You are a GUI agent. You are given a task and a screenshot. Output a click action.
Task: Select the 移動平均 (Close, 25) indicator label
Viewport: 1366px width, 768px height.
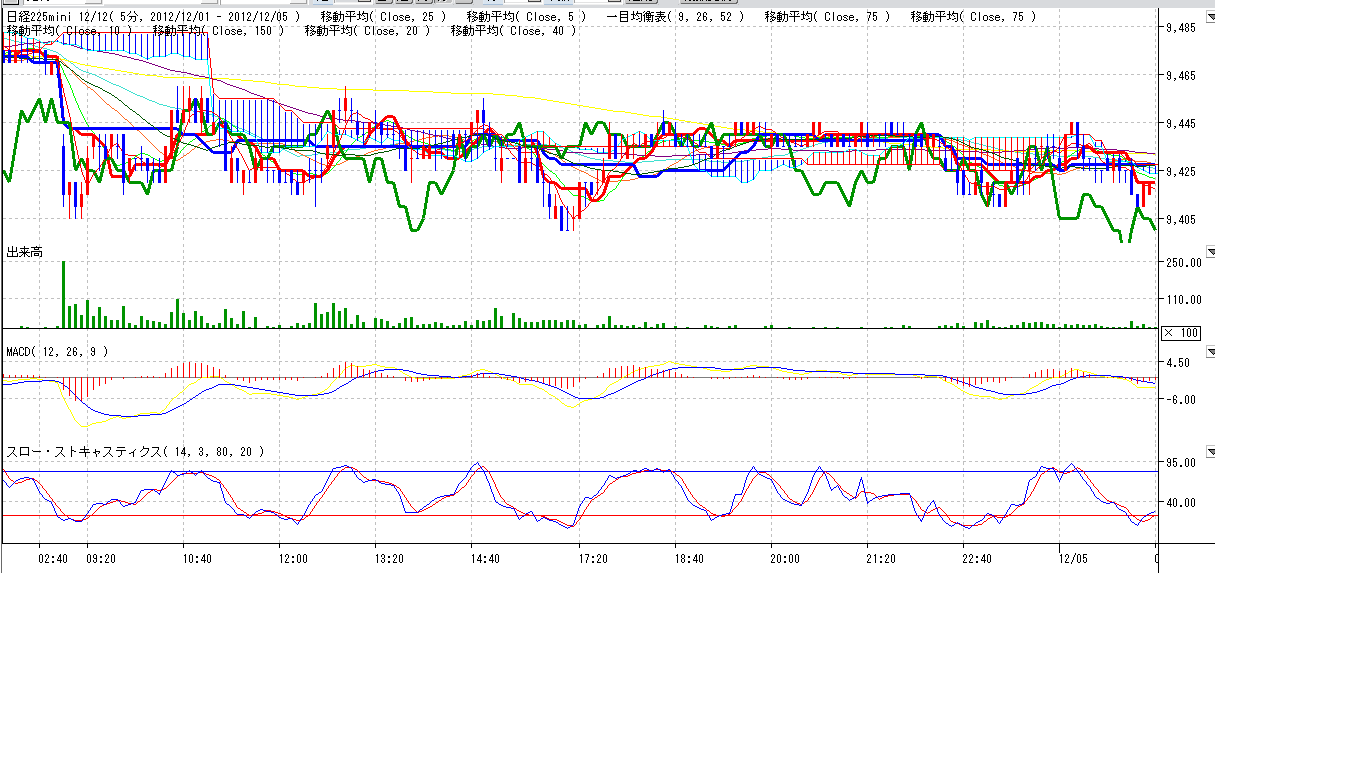point(383,17)
